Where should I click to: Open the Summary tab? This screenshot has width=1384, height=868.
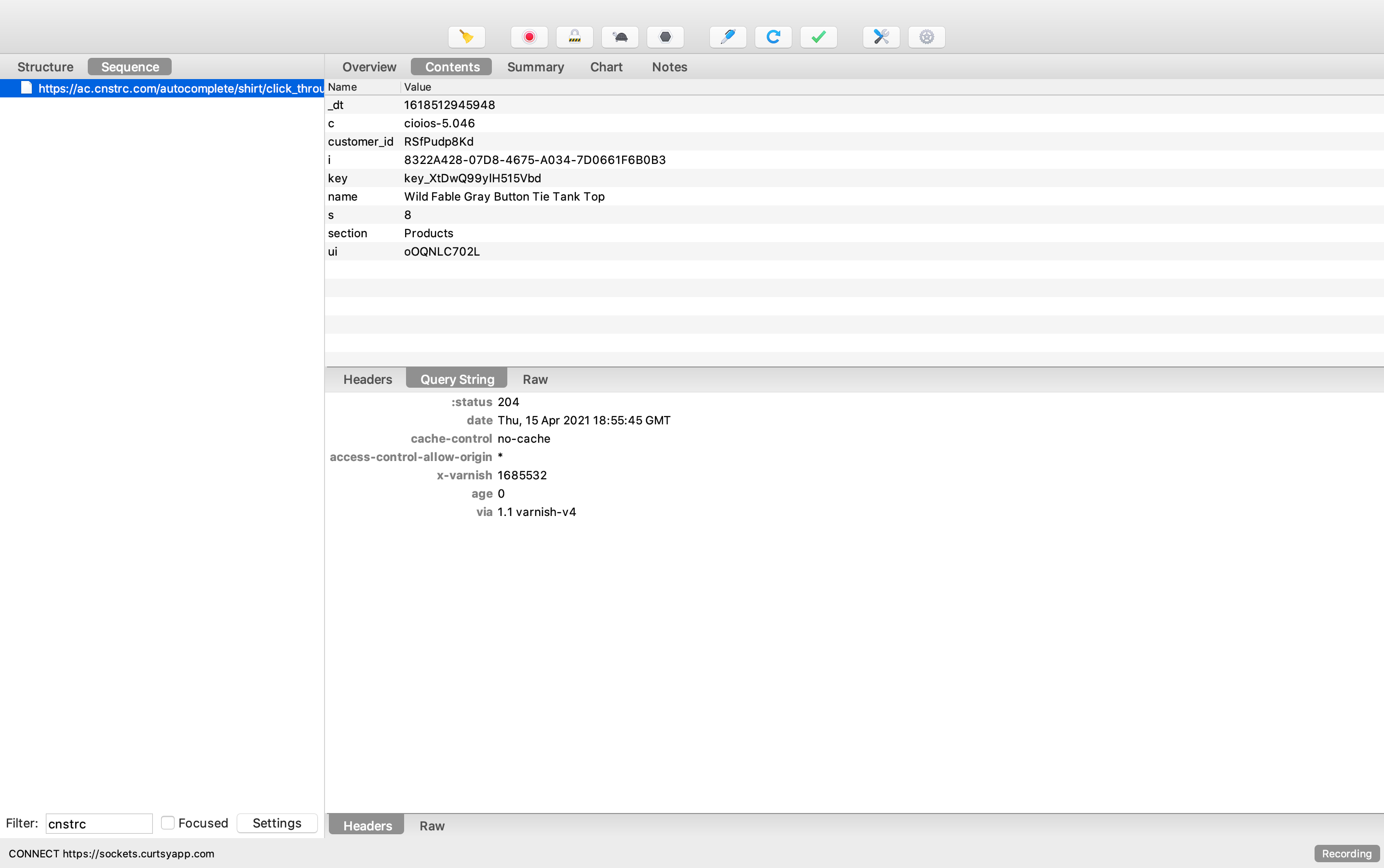click(x=535, y=67)
